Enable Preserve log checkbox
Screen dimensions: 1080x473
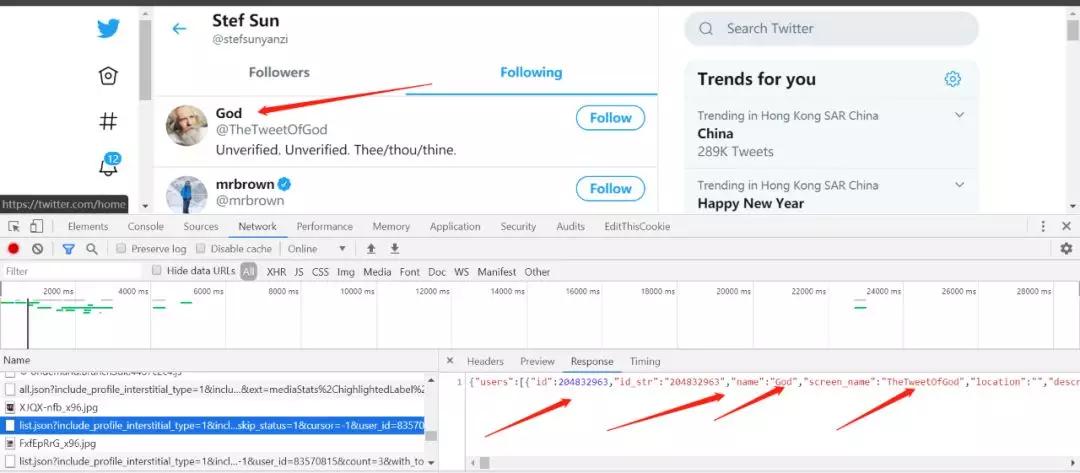(121, 249)
